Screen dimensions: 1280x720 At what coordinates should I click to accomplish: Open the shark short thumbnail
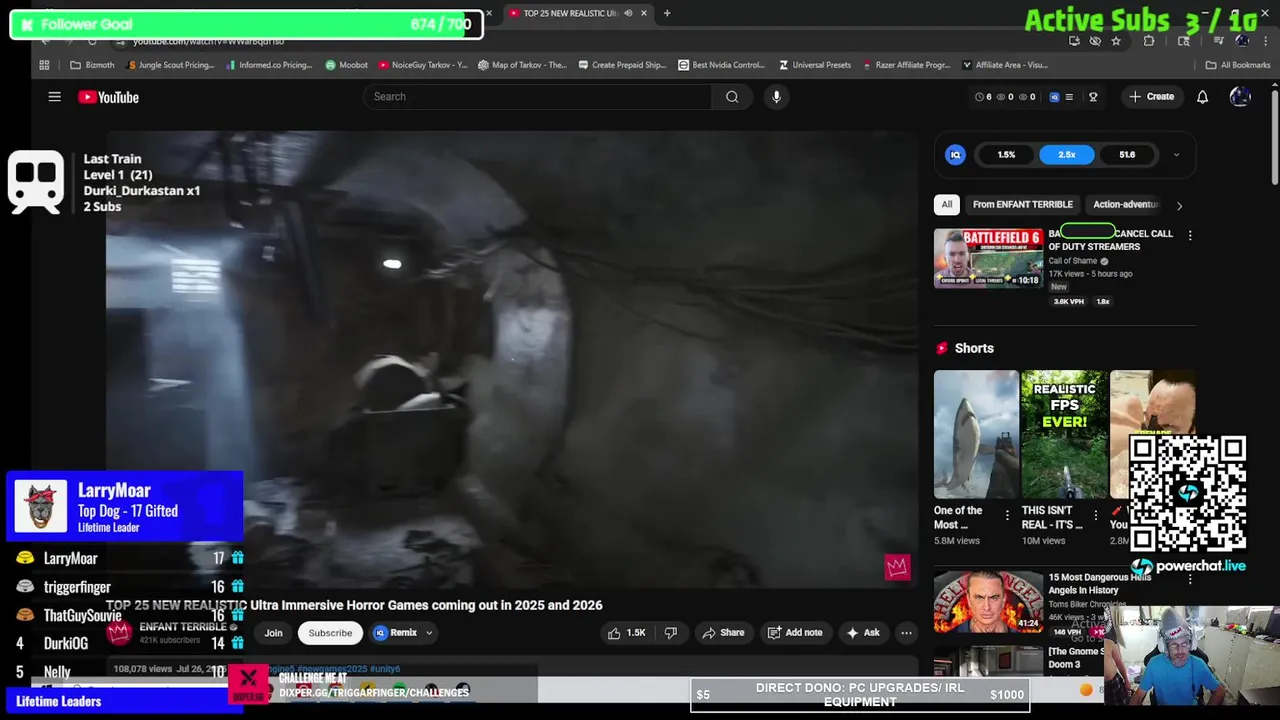976,434
